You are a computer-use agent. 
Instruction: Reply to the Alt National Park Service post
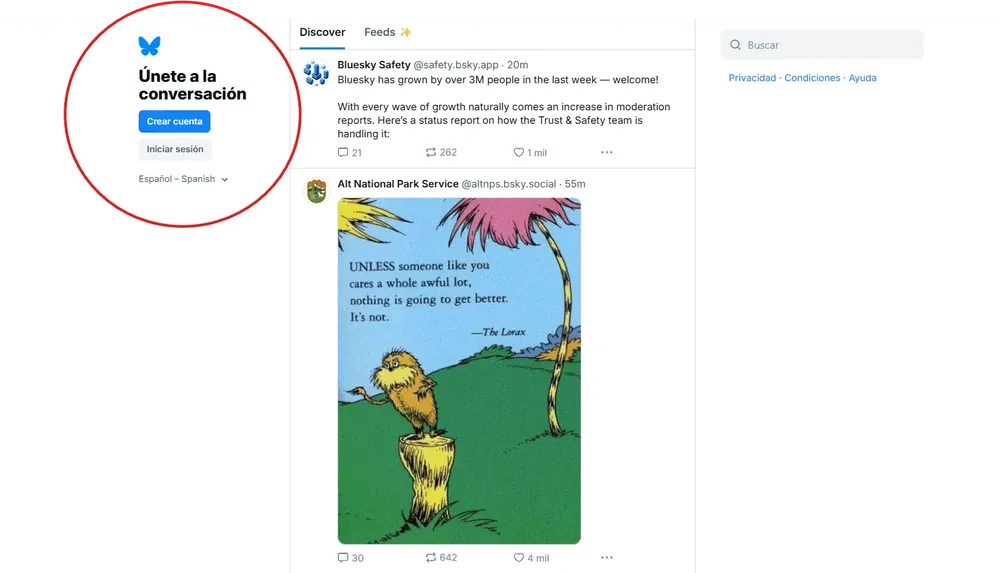pos(350,558)
